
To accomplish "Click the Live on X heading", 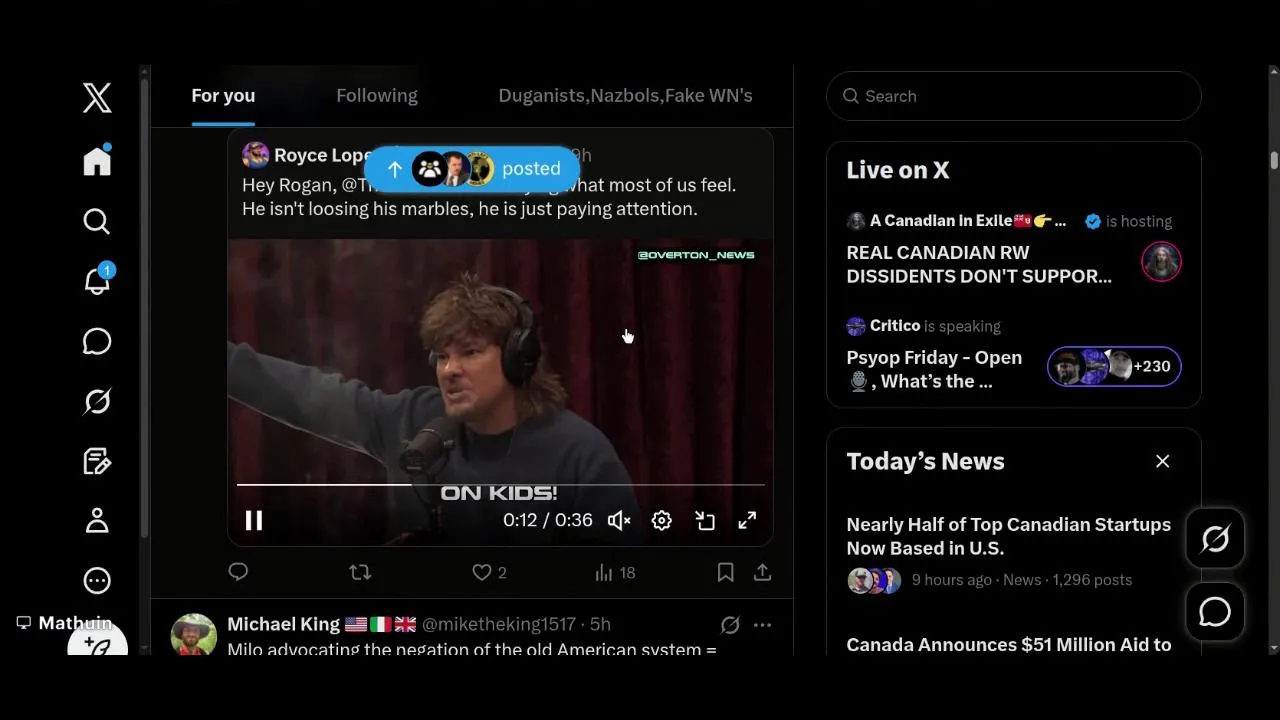I will (x=897, y=170).
